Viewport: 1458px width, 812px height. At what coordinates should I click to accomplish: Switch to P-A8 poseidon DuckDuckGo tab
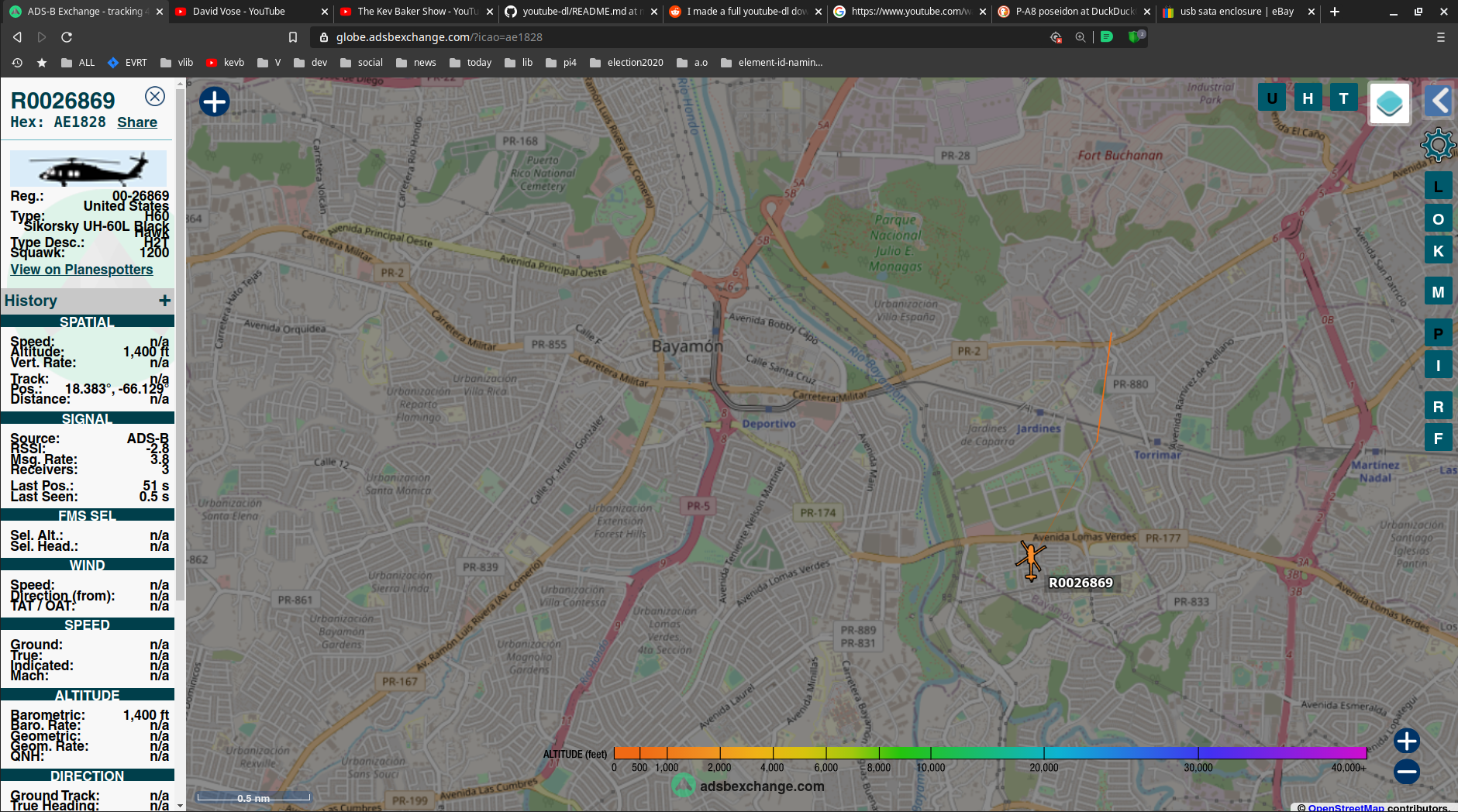coord(1074,12)
